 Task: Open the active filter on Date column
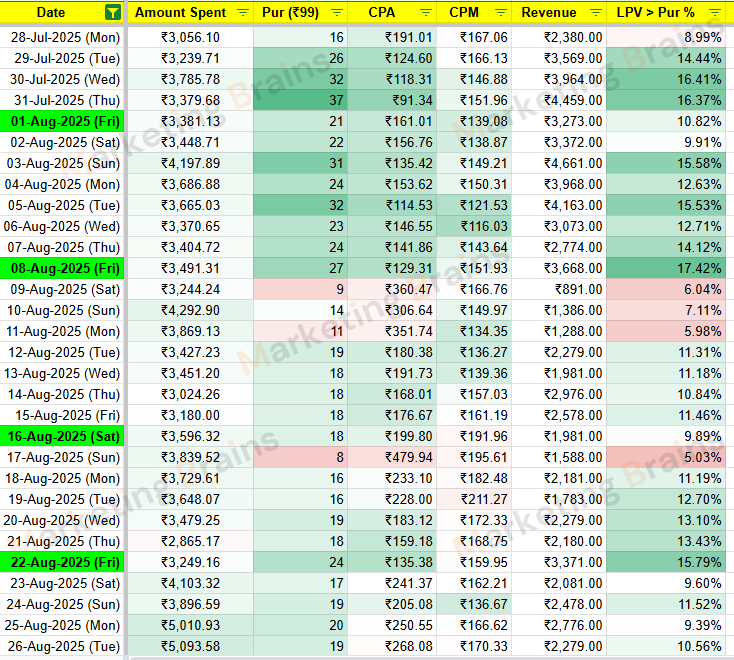pyautogui.click(x=112, y=13)
